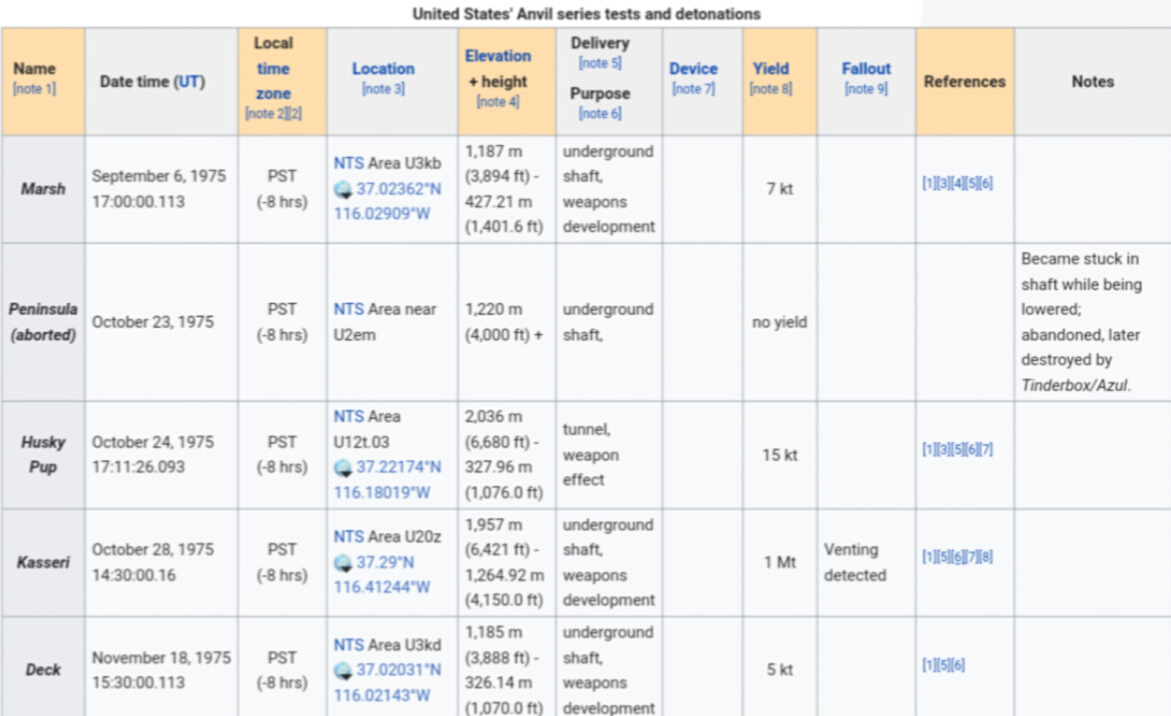Click the globe icon in the Husky Pup row
The image size is (1171, 716).
343,468
